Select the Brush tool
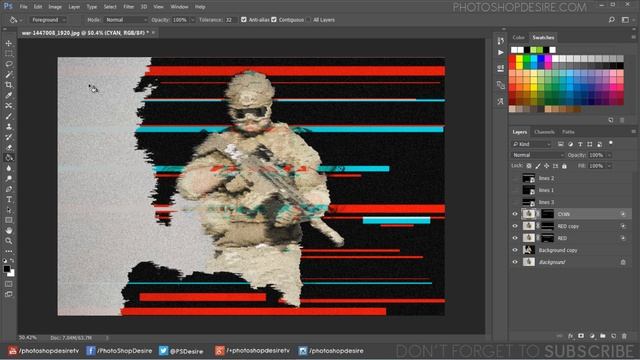Image resolution: width=640 pixels, height=360 pixels. [9, 116]
